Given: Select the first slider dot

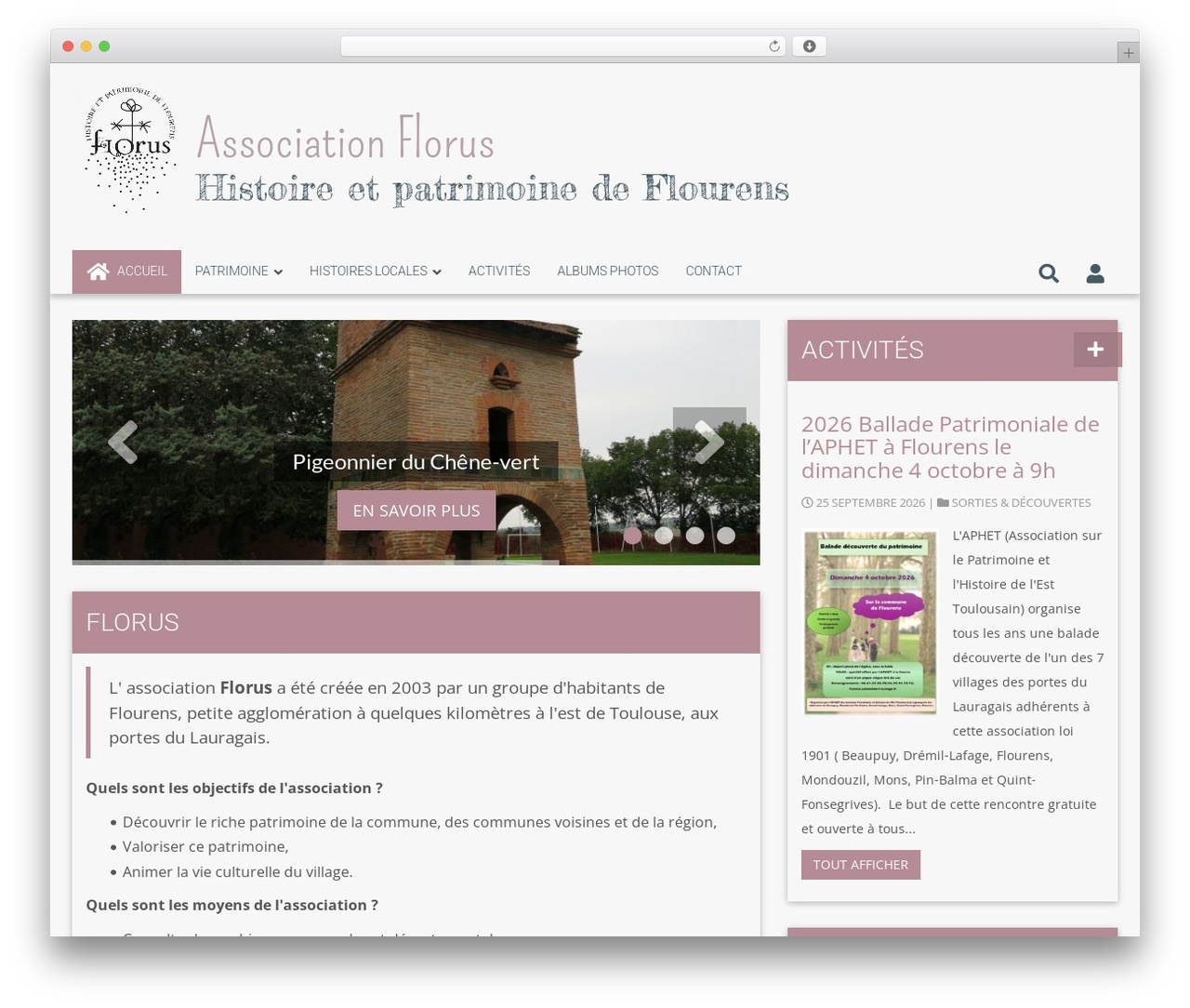Looking at the screenshot, I should coord(632,536).
